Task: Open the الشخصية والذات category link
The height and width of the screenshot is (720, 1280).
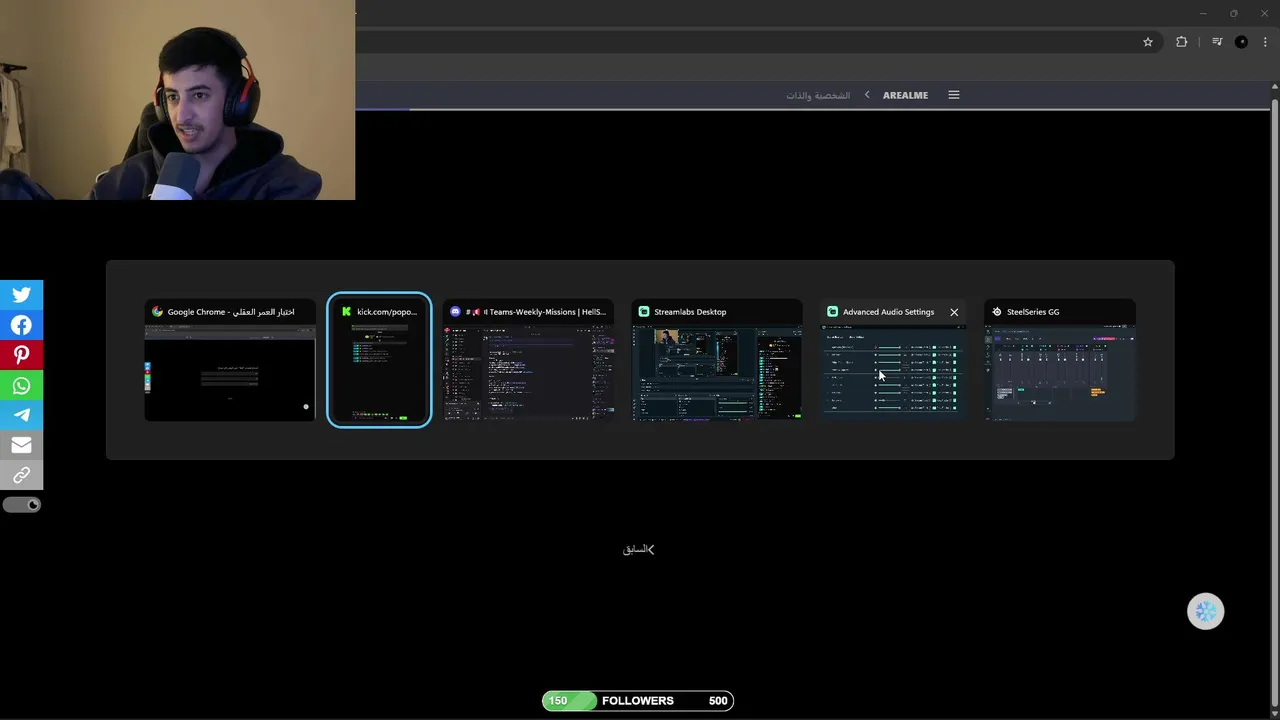Action: (x=818, y=95)
